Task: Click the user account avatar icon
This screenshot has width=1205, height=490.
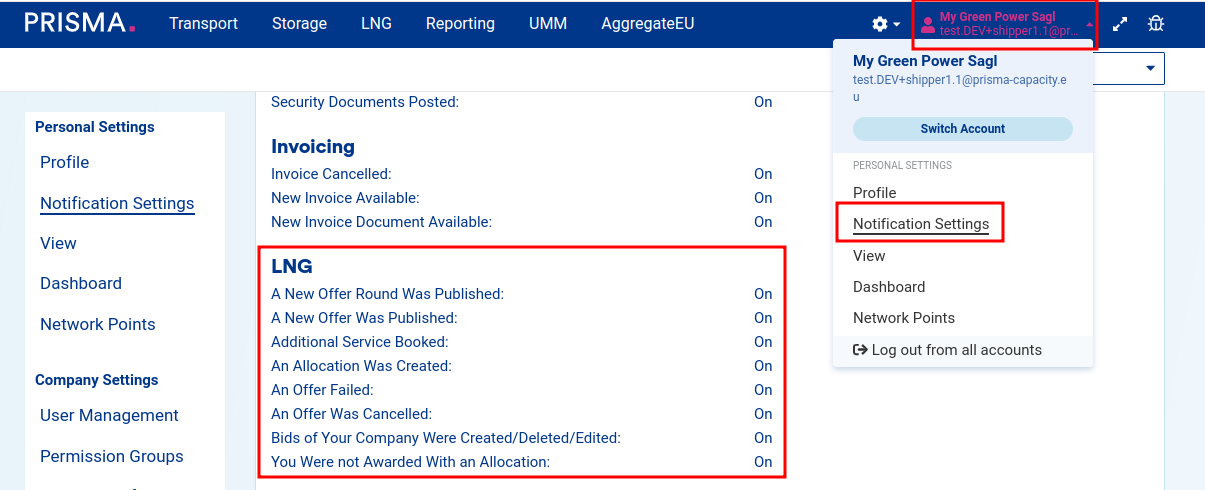Action: click(x=927, y=25)
